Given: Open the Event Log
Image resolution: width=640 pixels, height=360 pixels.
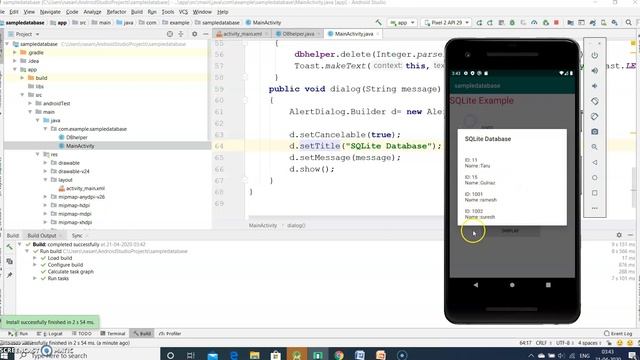Looking at the screenshot, I should pyautogui.click(x=618, y=333).
